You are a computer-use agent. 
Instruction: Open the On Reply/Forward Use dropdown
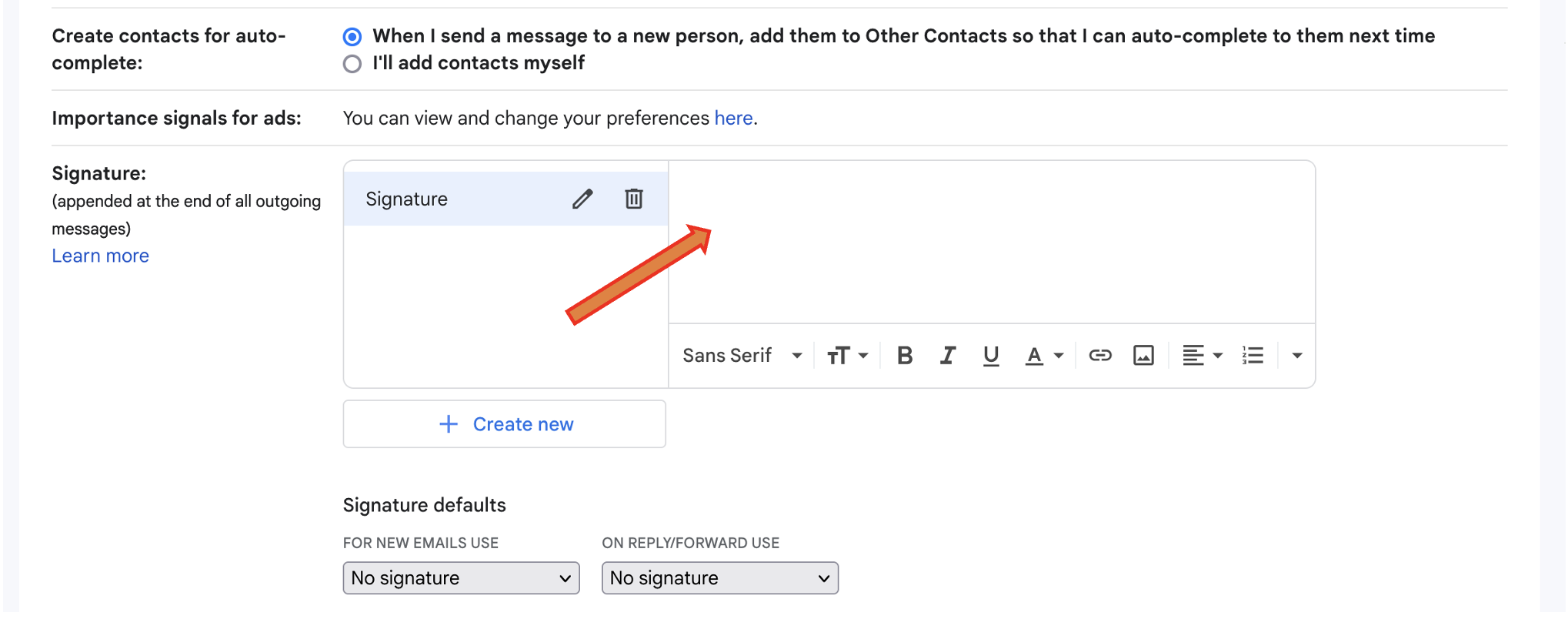pyautogui.click(x=720, y=578)
